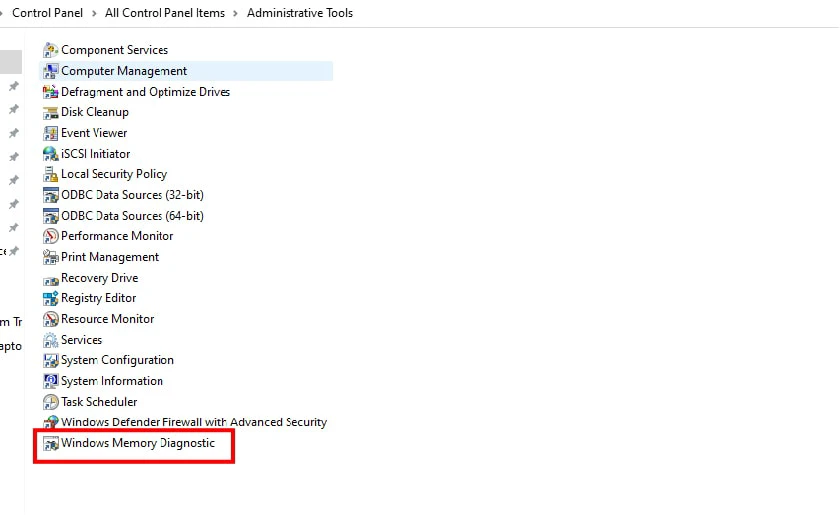Click the Registry Editor icon
The height and width of the screenshot is (515, 840).
[50, 298]
